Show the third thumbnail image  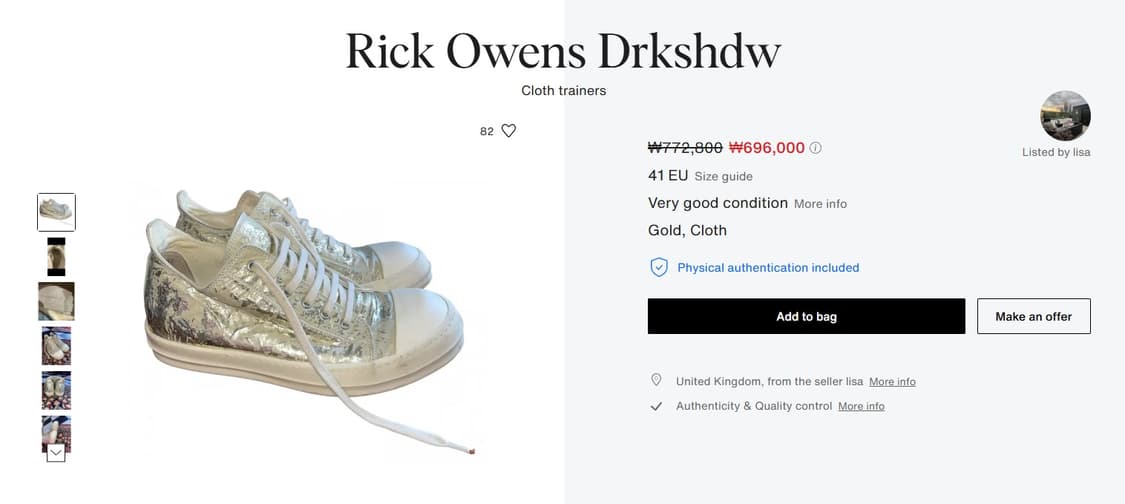(56, 301)
